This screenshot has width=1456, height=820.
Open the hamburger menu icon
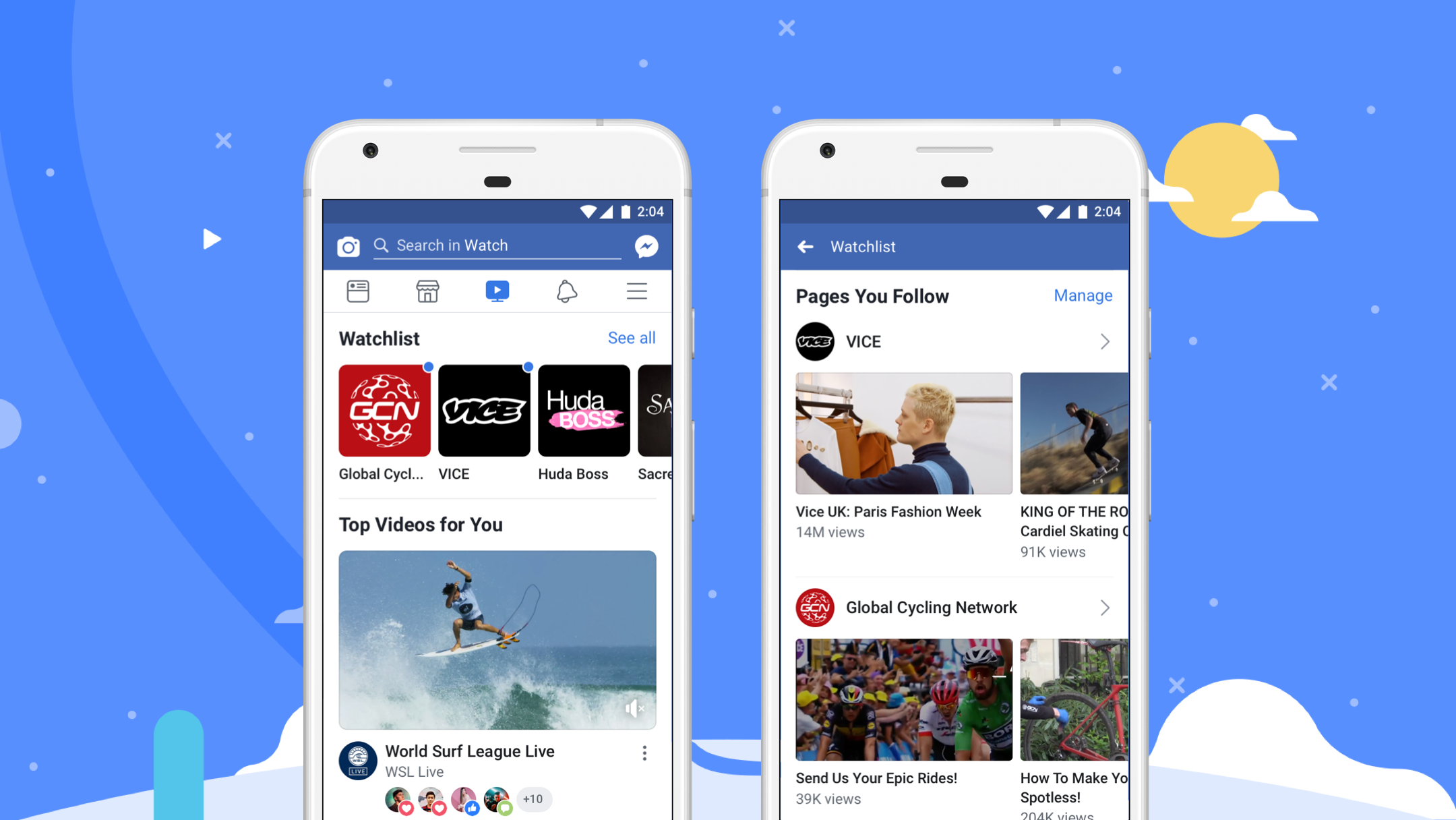coord(637,291)
